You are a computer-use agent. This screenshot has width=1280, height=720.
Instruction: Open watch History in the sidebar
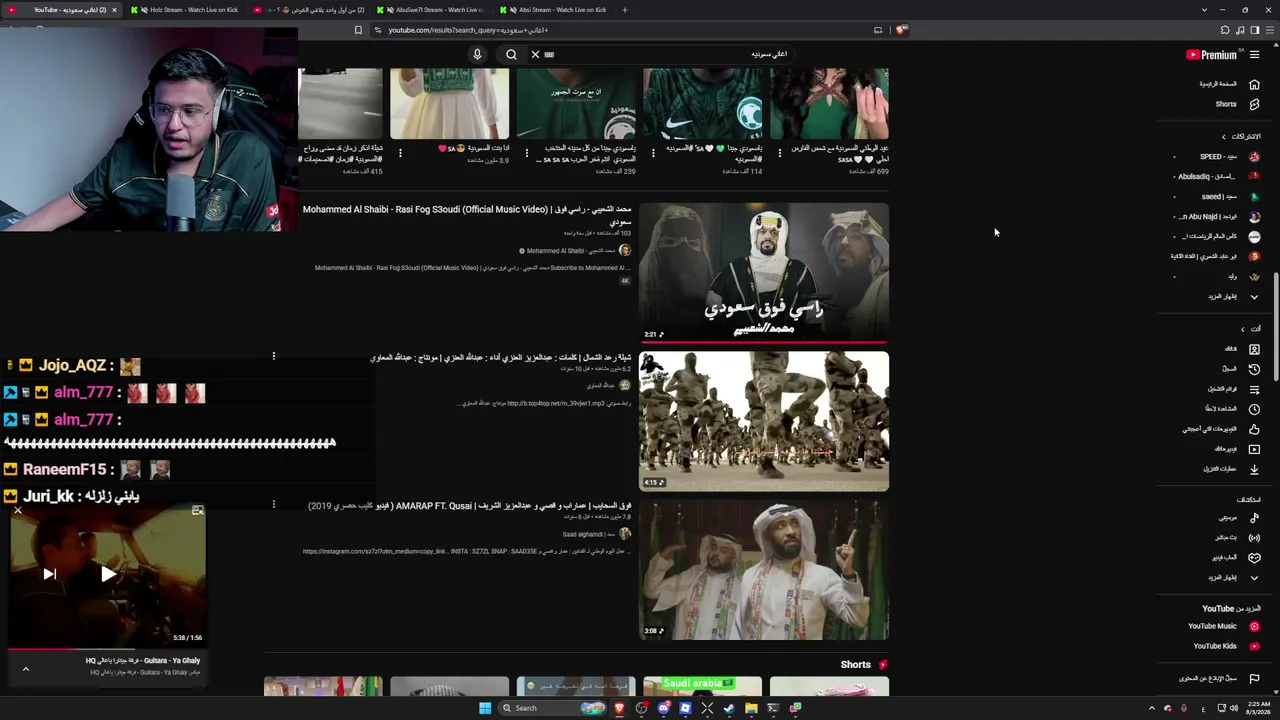(x=1254, y=369)
